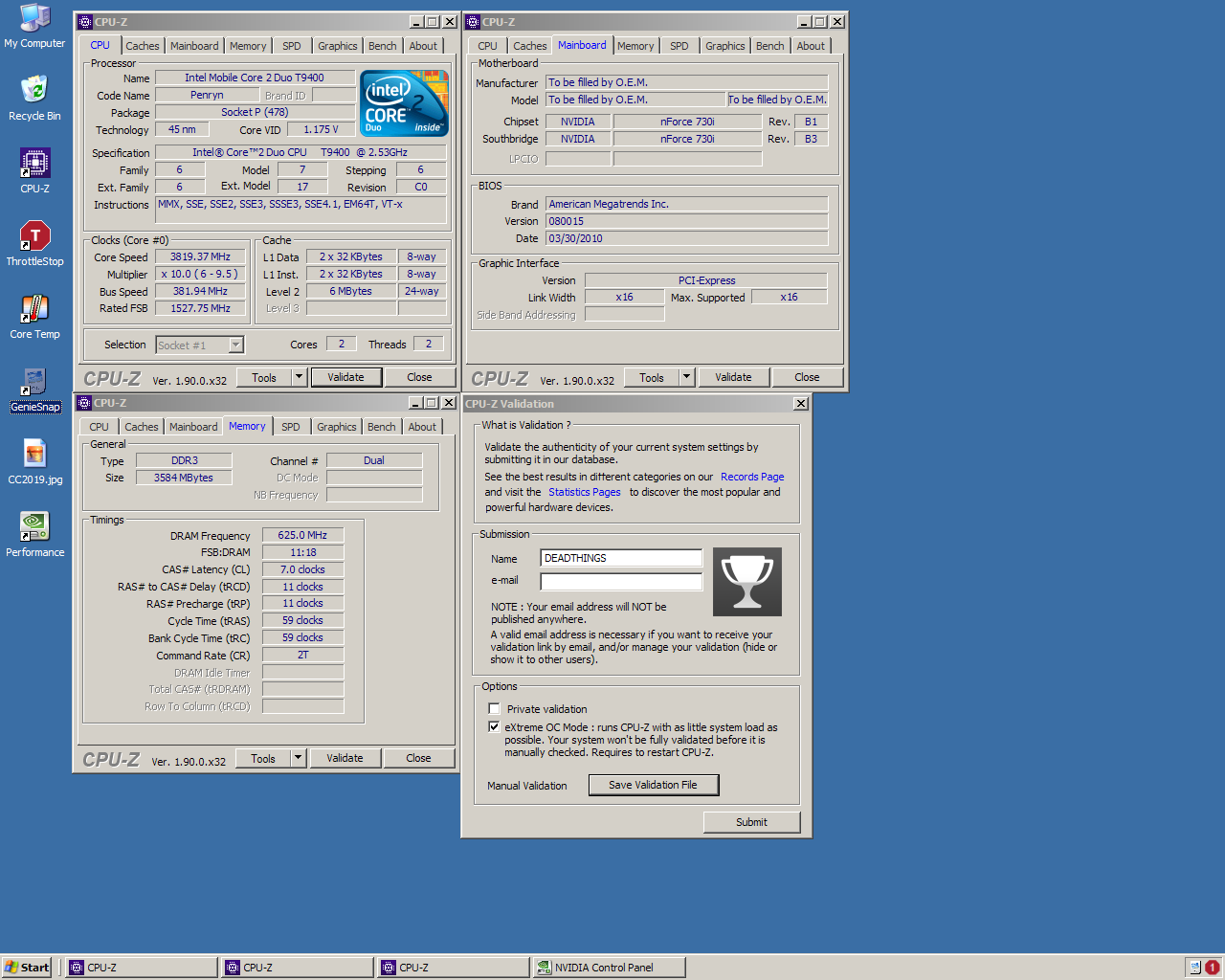
Task: Click the Submit button
Action: click(x=751, y=822)
